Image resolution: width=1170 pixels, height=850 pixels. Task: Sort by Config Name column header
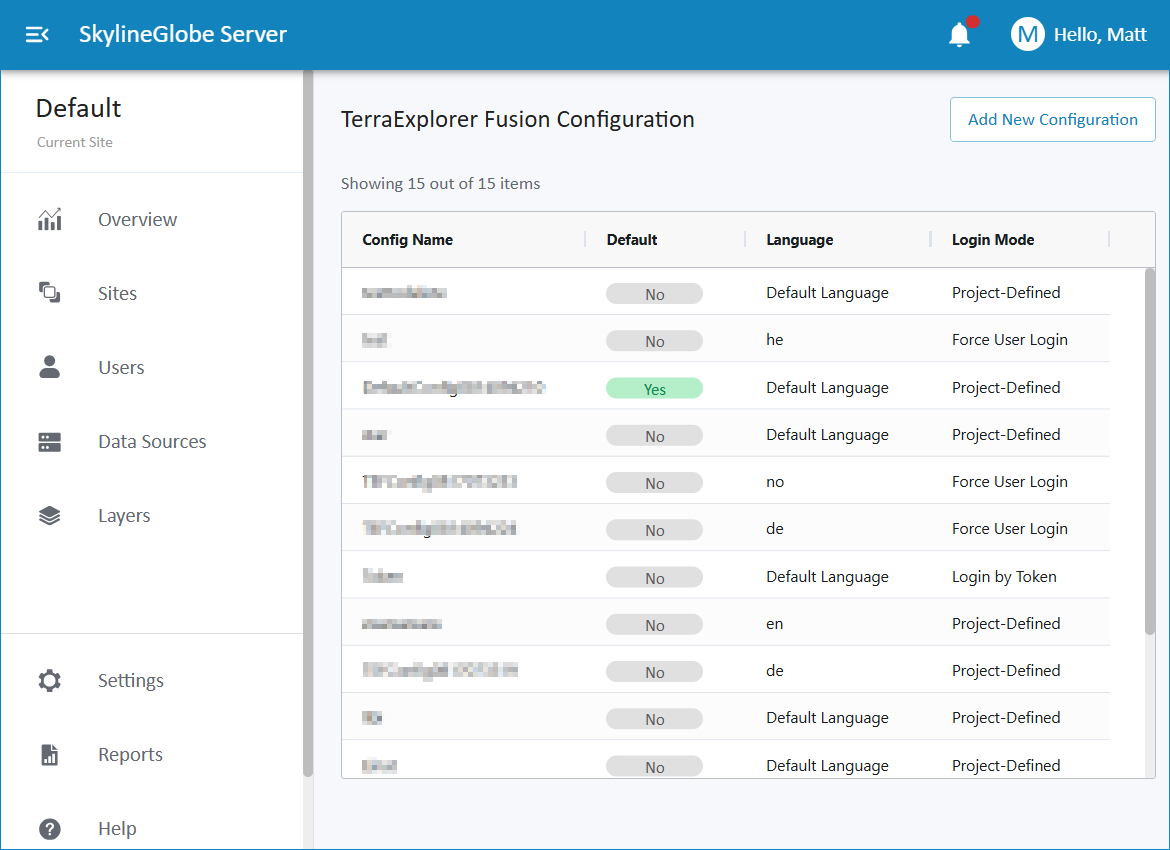(407, 240)
